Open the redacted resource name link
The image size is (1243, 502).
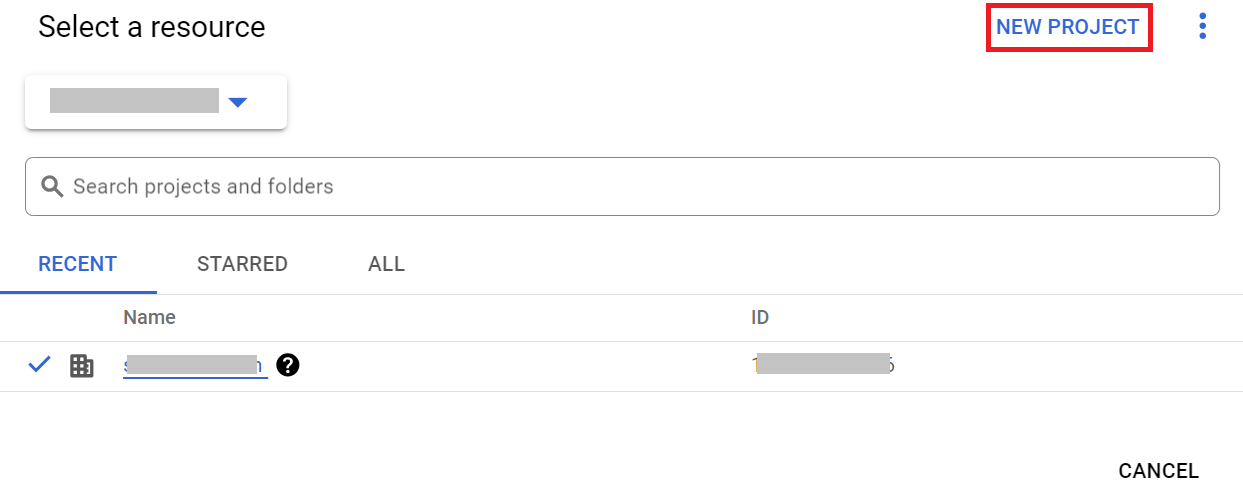195,366
